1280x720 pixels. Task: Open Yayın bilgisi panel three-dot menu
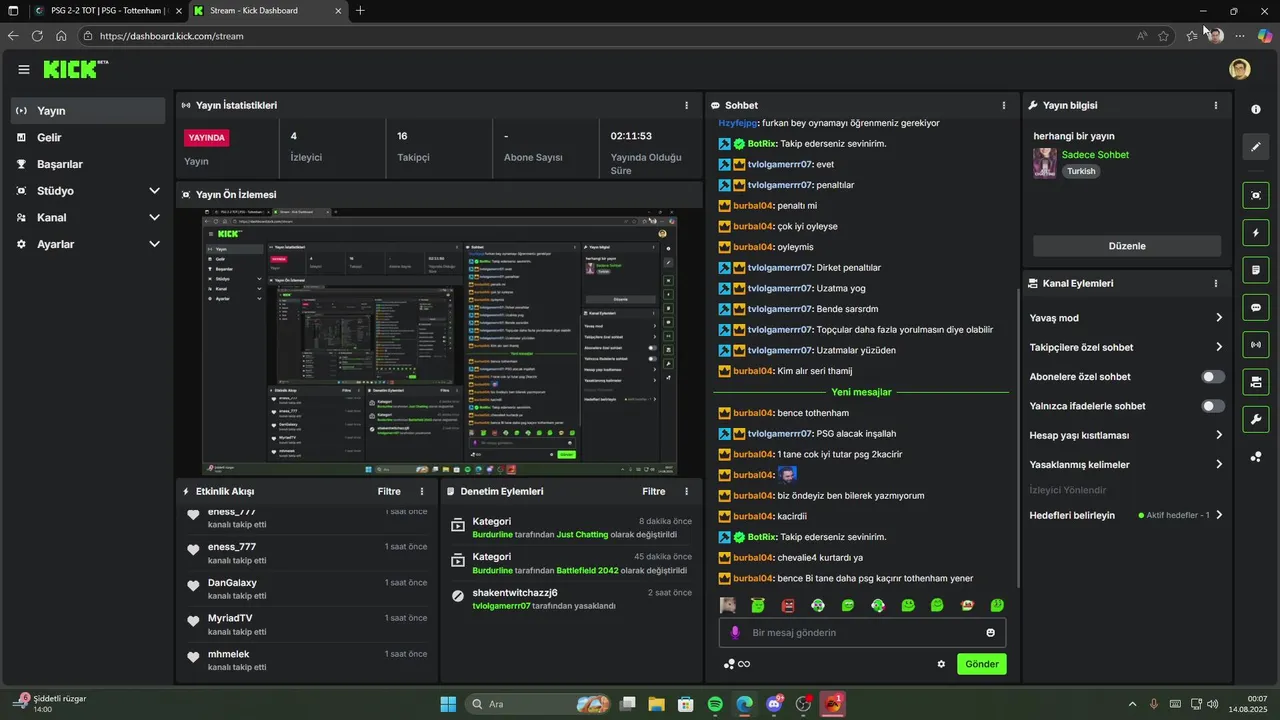tap(1216, 105)
